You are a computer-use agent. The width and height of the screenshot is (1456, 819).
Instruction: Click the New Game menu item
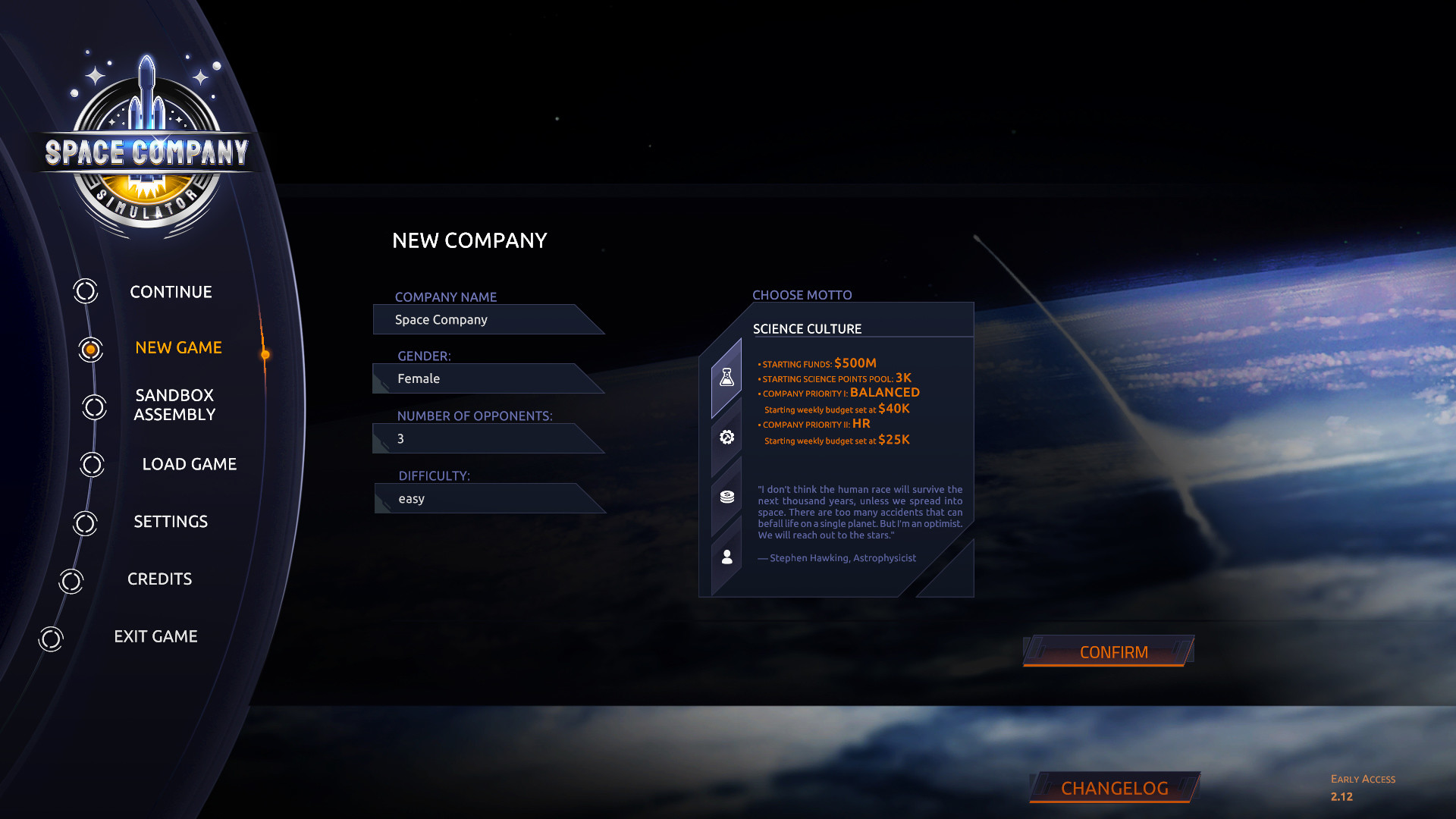[x=178, y=347]
